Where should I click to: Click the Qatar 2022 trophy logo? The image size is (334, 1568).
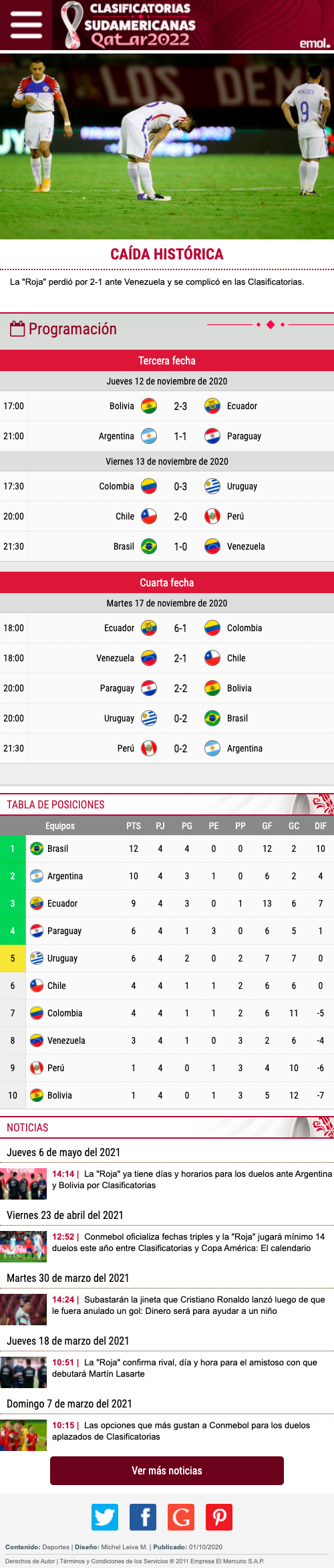point(71,25)
